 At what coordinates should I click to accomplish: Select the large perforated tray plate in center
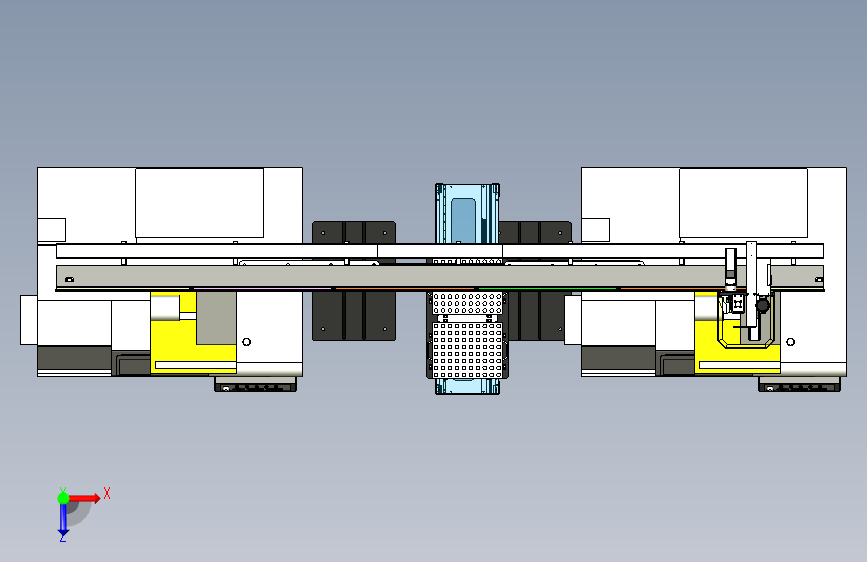(x=468, y=350)
